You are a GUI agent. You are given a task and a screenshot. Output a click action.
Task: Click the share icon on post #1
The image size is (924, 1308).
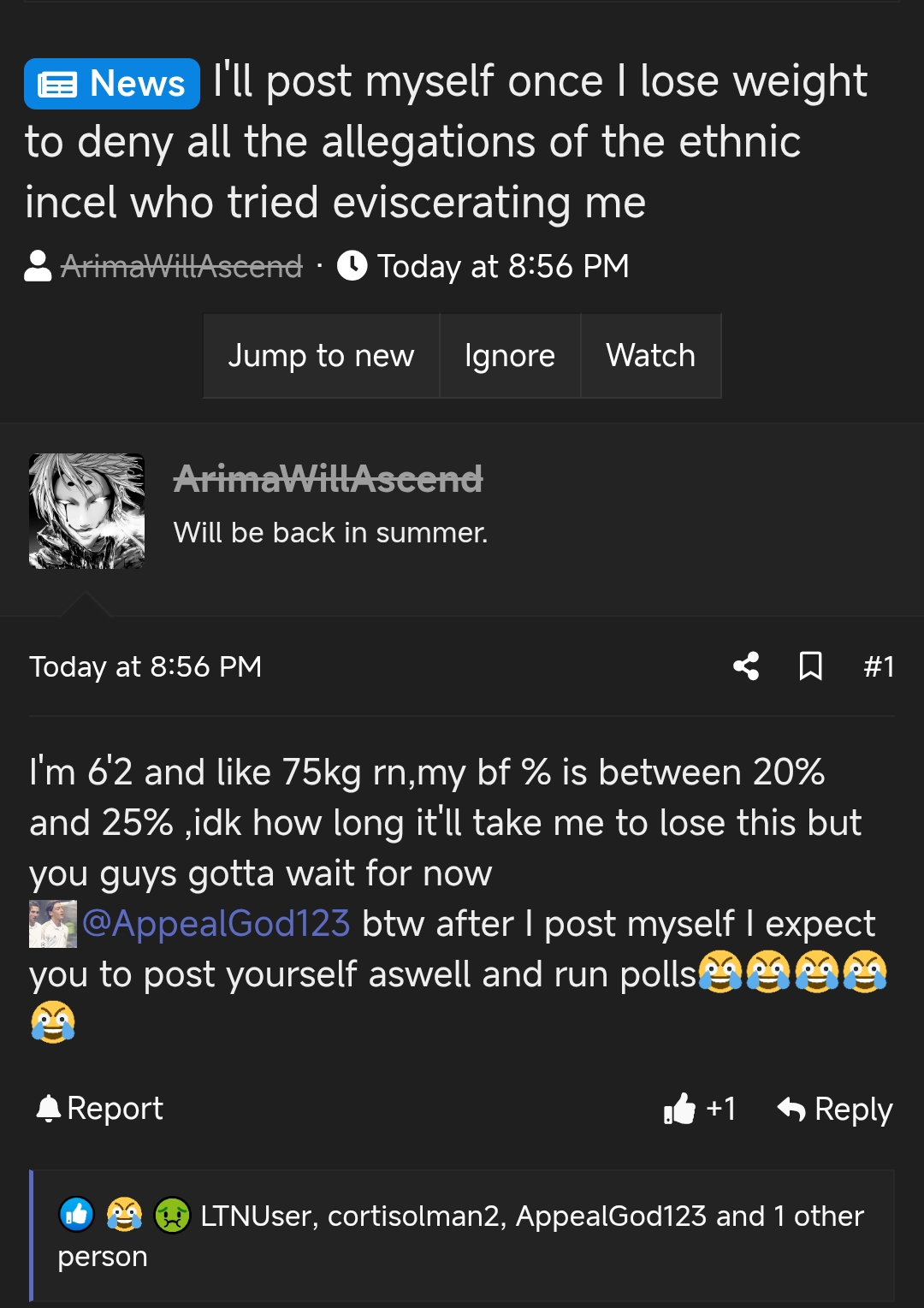746,666
